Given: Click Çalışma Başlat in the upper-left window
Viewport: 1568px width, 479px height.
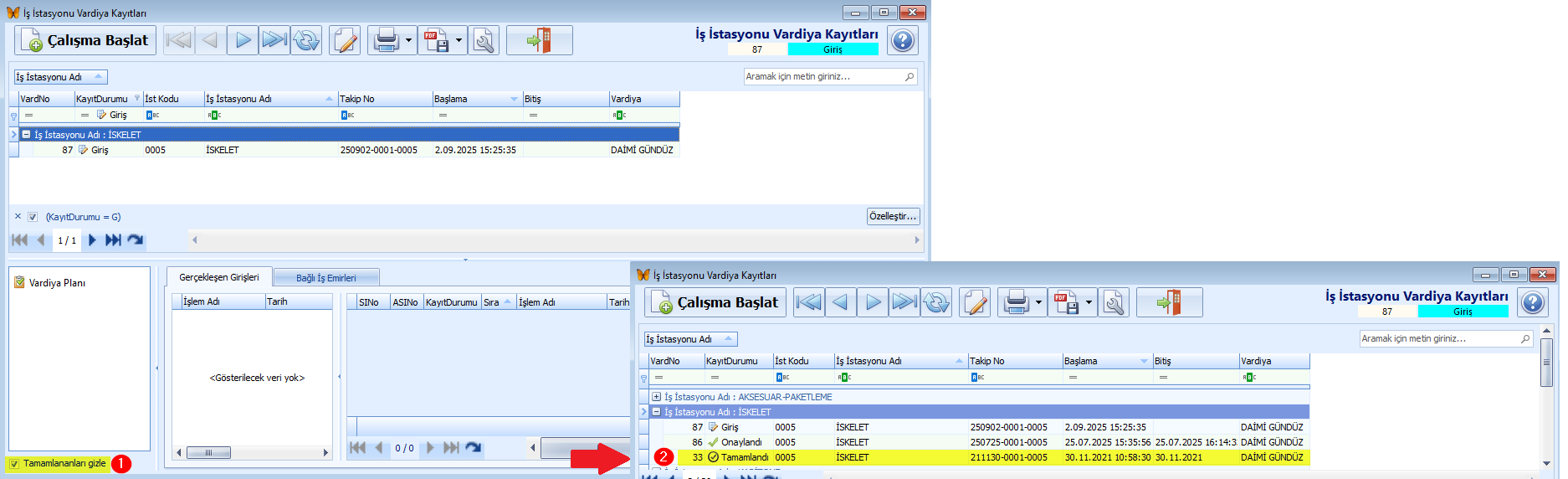Looking at the screenshot, I should [86, 40].
